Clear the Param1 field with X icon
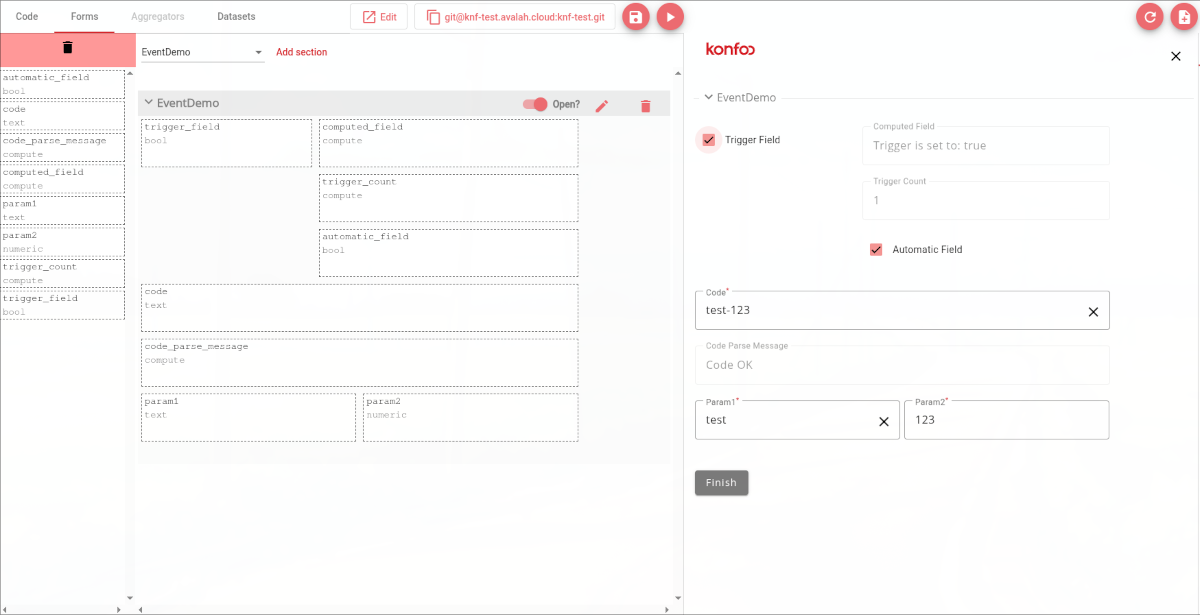 (883, 421)
